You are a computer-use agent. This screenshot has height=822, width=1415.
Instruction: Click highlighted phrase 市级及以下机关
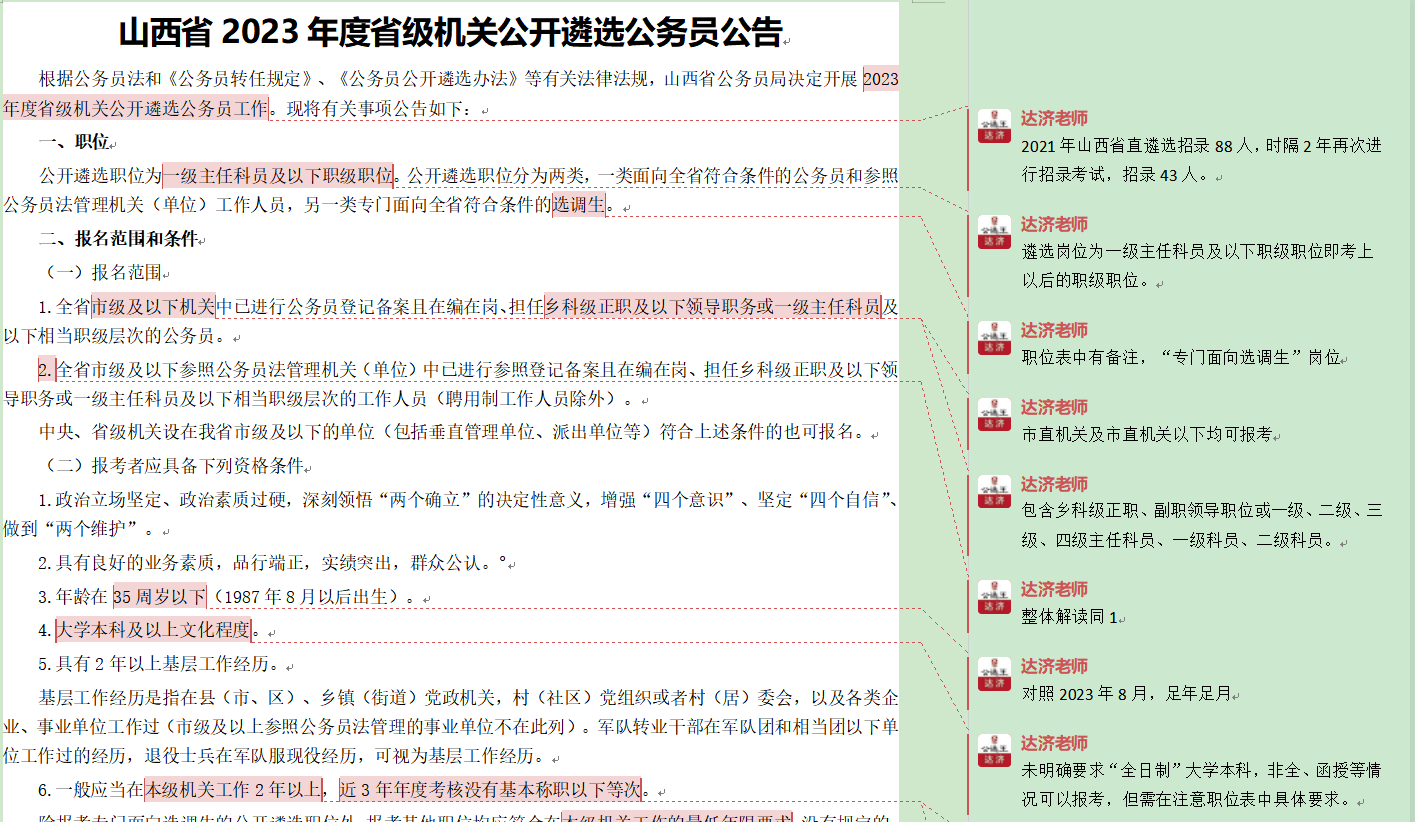tap(152, 307)
